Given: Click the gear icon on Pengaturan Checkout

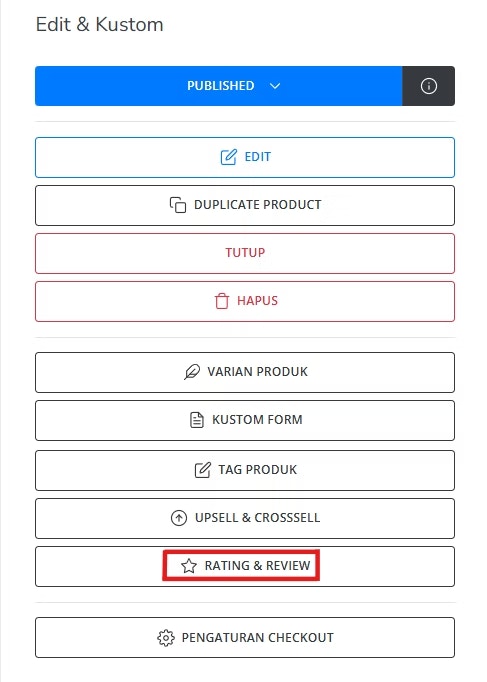Looking at the screenshot, I should (166, 638).
